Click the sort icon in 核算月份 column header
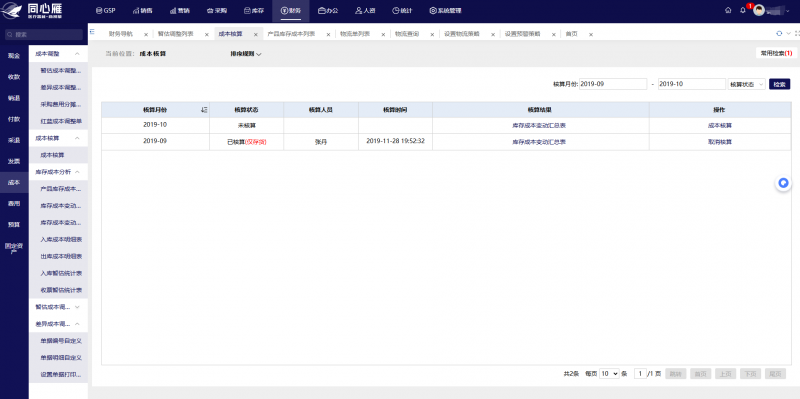800x399 pixels. click(204, 110)
